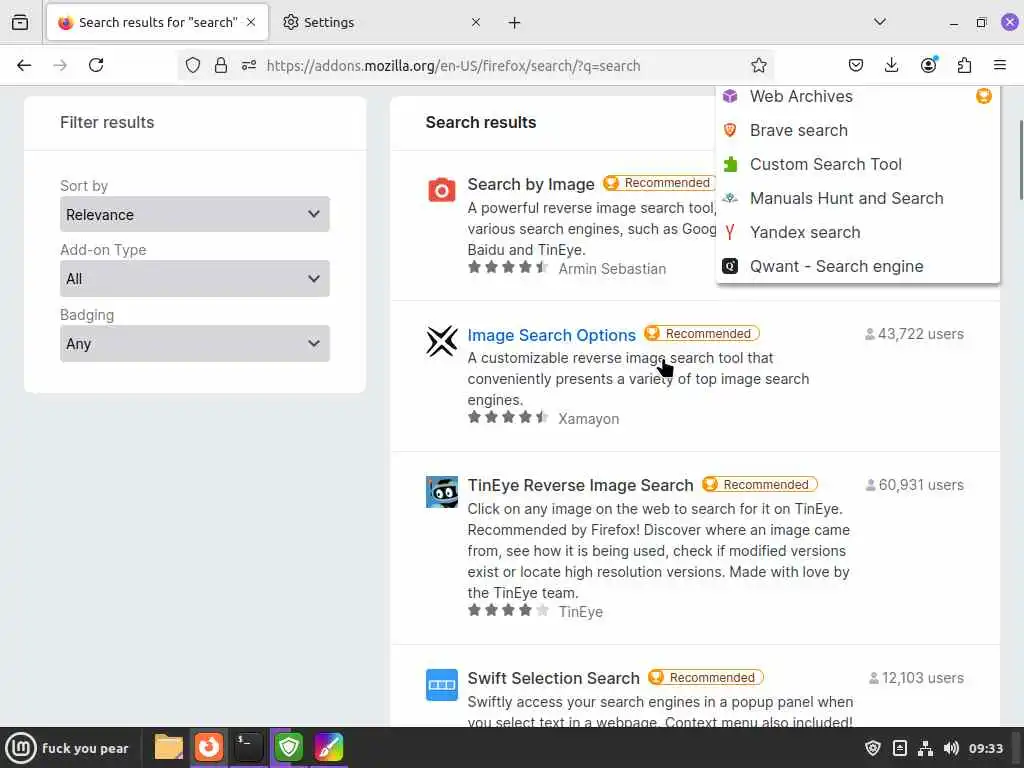List all tabs with the chevron
Viewport: 1024px width, 768px height.
880,22
